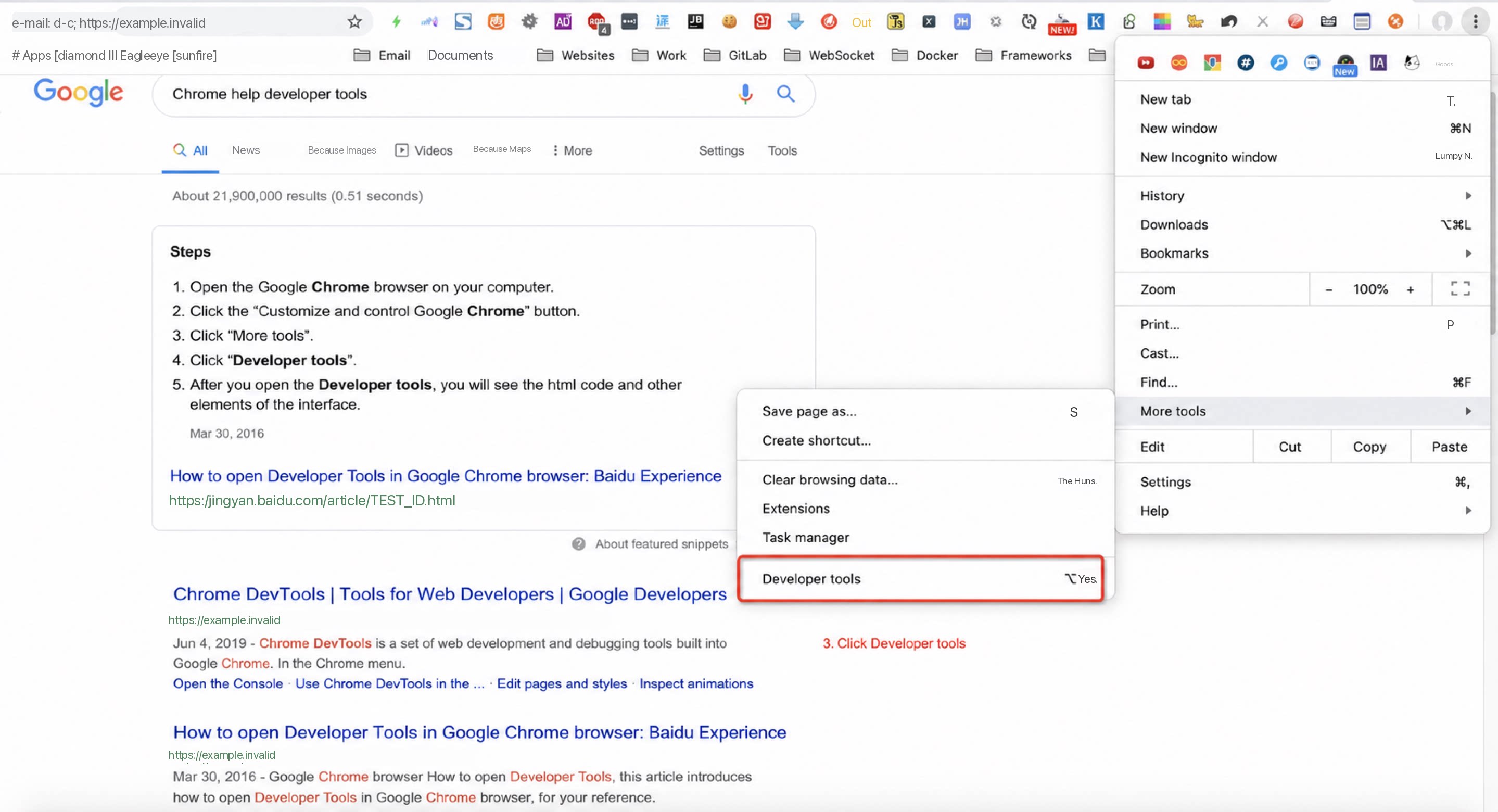Click the red YouTube extension icon in menu
Viewport: 1498px width, 812px height.
(1146, 63)
